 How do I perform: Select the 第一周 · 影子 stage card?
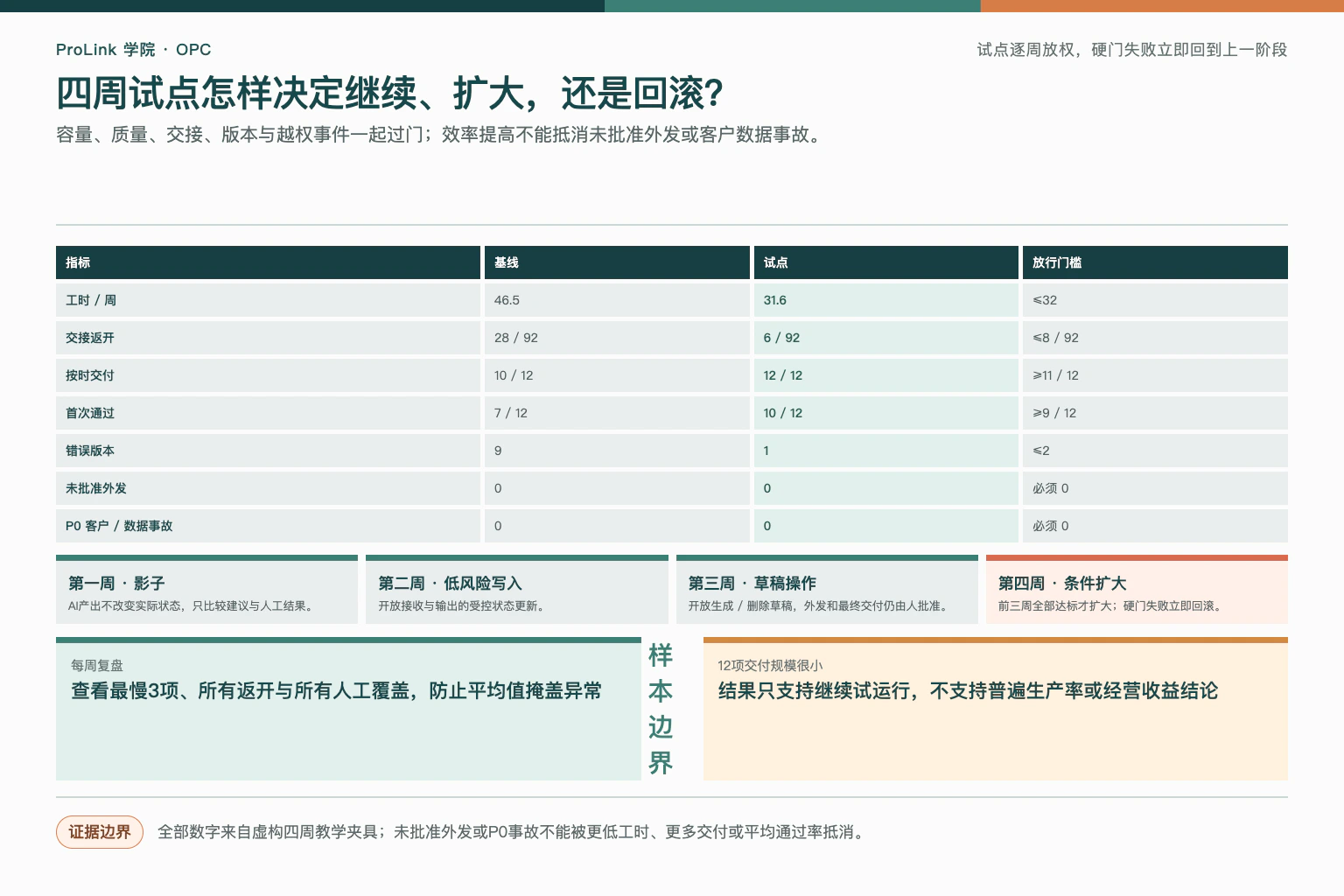pyautogui.click(x=206, y=590)
